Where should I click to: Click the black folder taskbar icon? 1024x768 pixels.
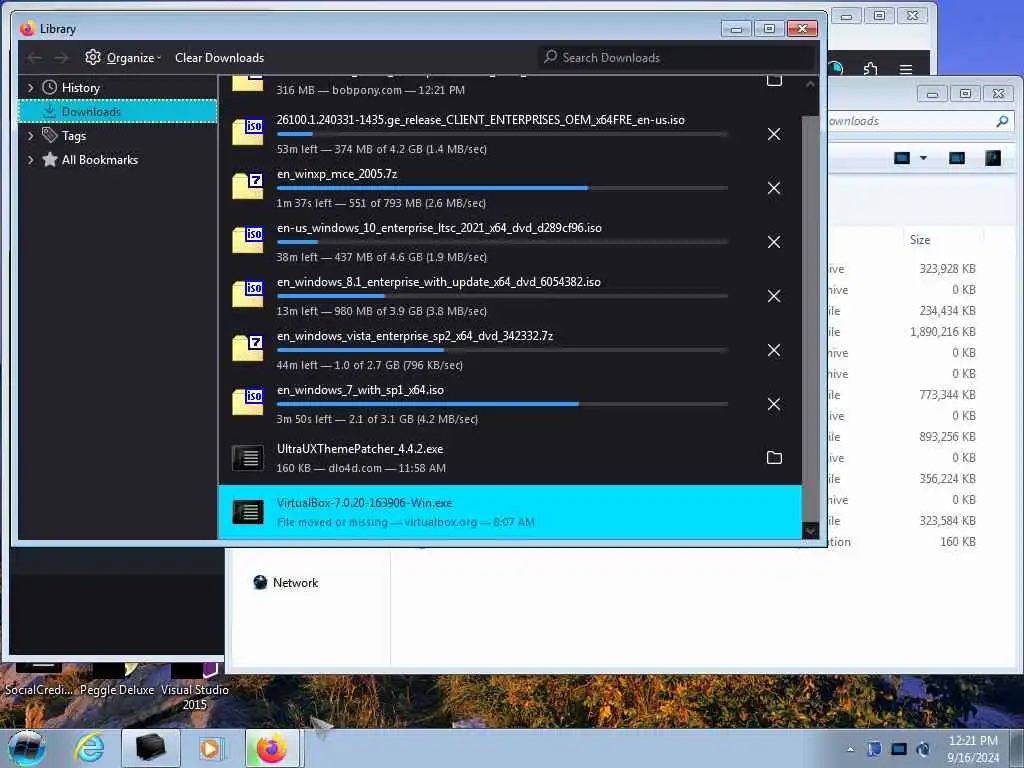click(150, 748)
